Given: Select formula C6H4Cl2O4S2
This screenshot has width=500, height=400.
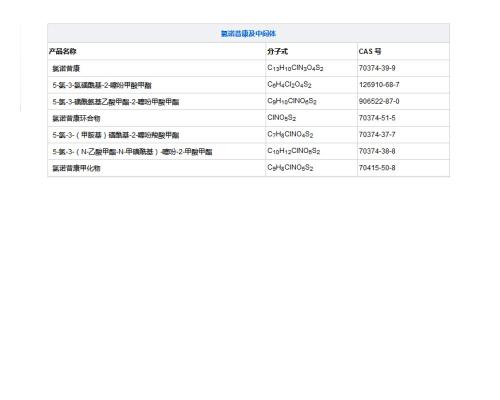Looking at the screenshot, I should [x=289, y=85].
